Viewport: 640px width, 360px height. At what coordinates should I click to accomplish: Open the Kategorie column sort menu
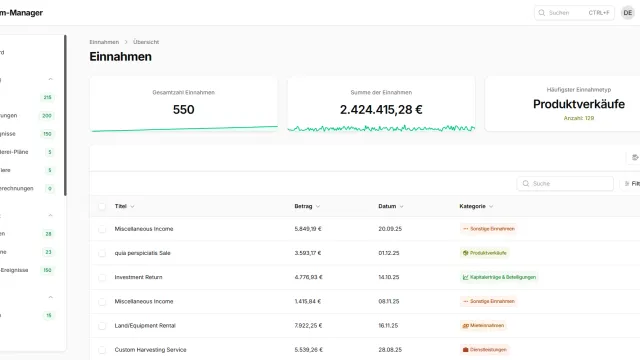pos(476,207)
